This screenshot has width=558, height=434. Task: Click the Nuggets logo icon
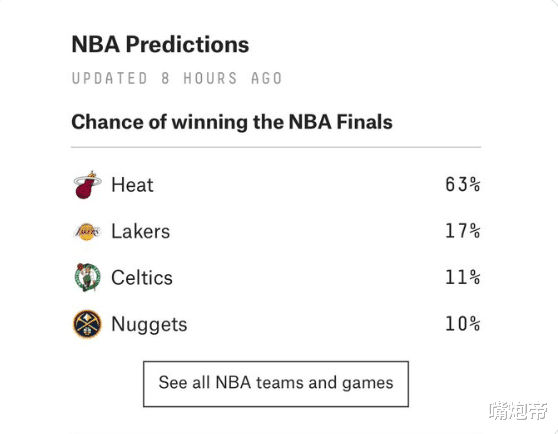(87, 324)
